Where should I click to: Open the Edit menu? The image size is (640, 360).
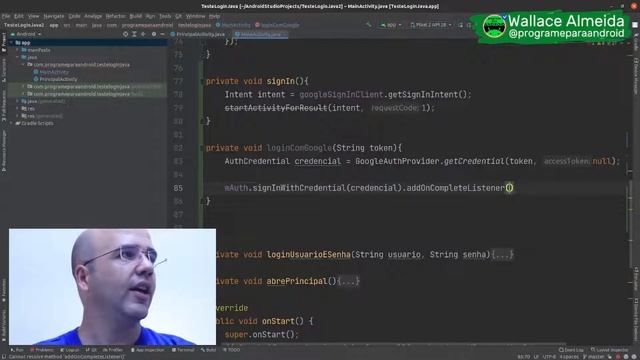tap(19, 16)
